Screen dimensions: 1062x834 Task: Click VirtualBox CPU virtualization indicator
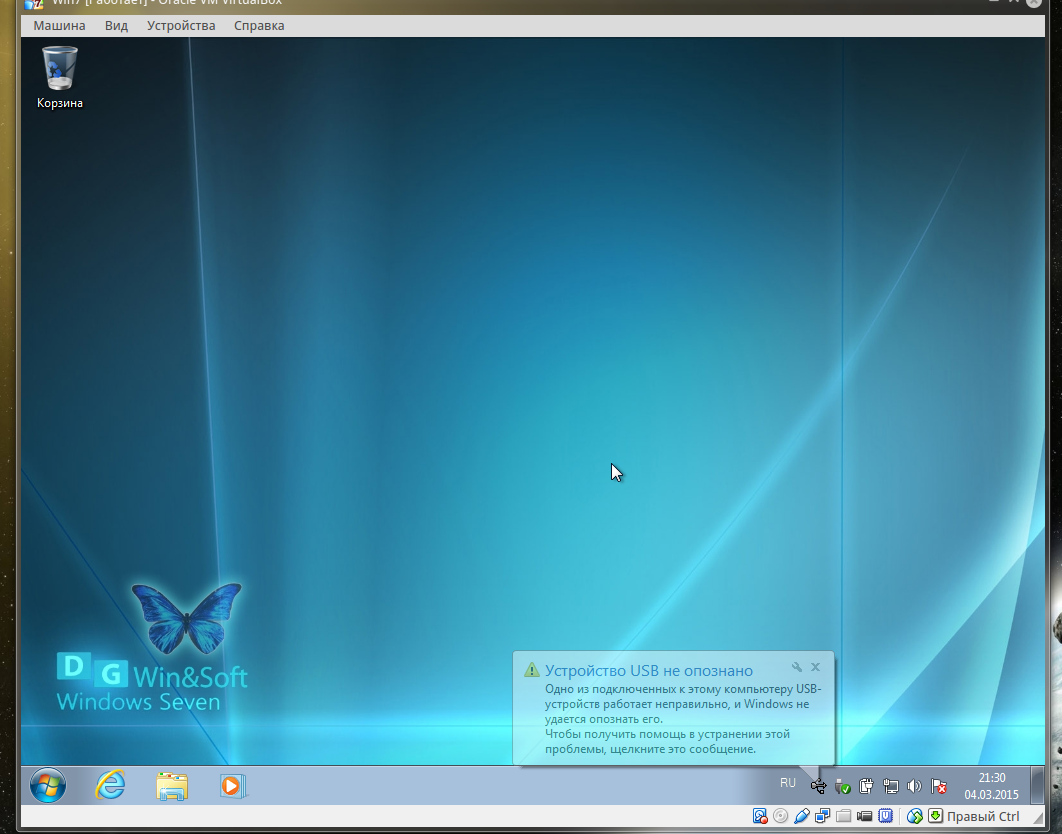click(885, 816)
